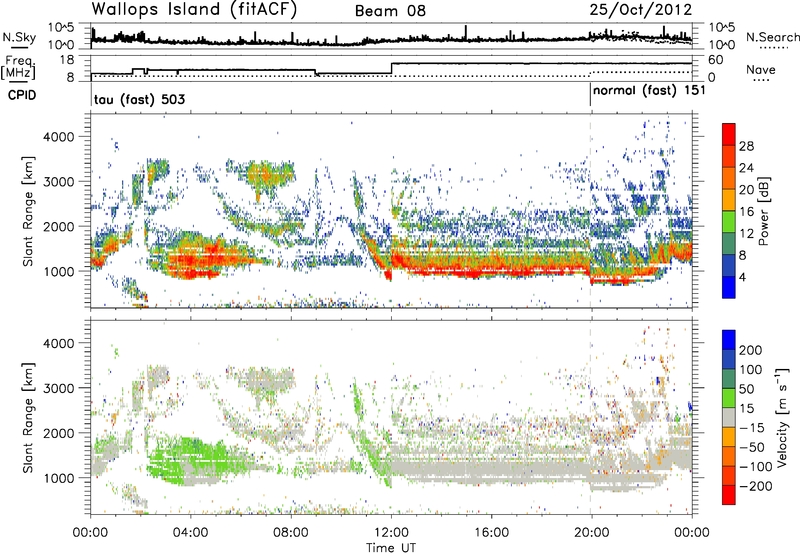Screen dimensions: 800x554
Task: Click the '12:00' time axis tick
Action: 391,533
